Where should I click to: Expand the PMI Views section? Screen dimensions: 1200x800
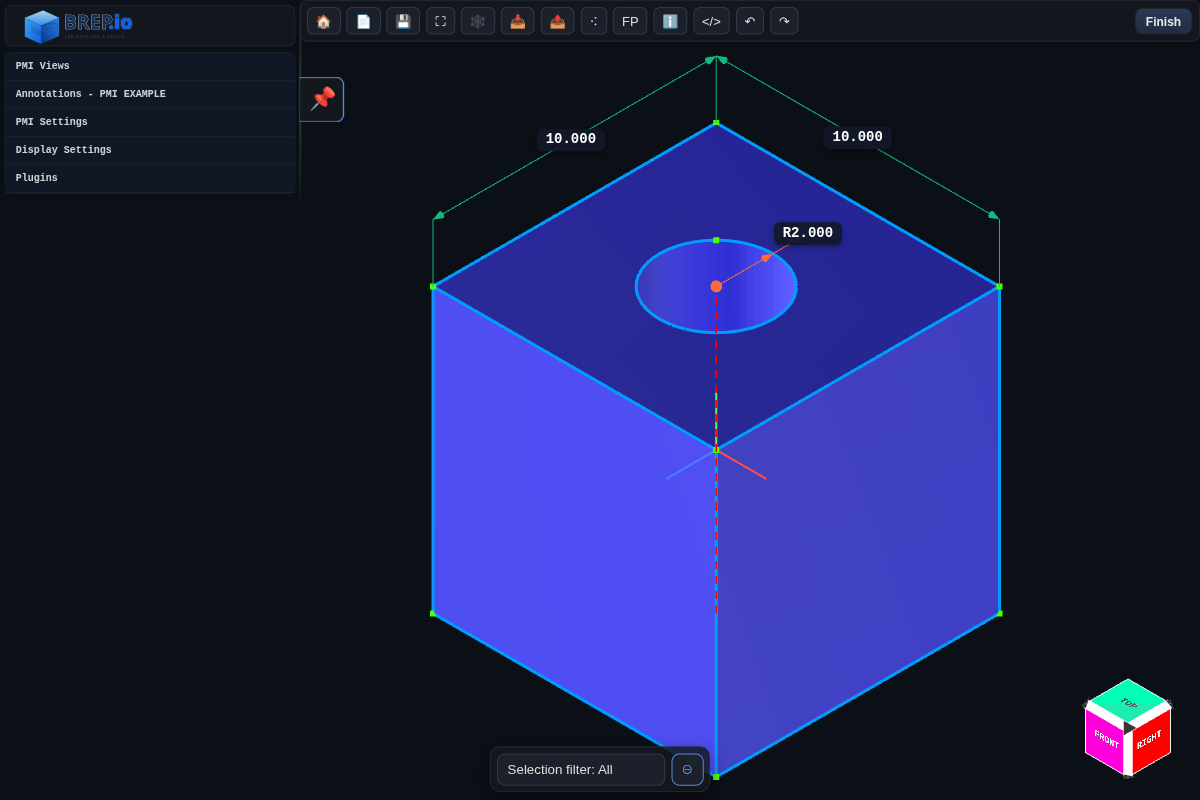point(150,66)
